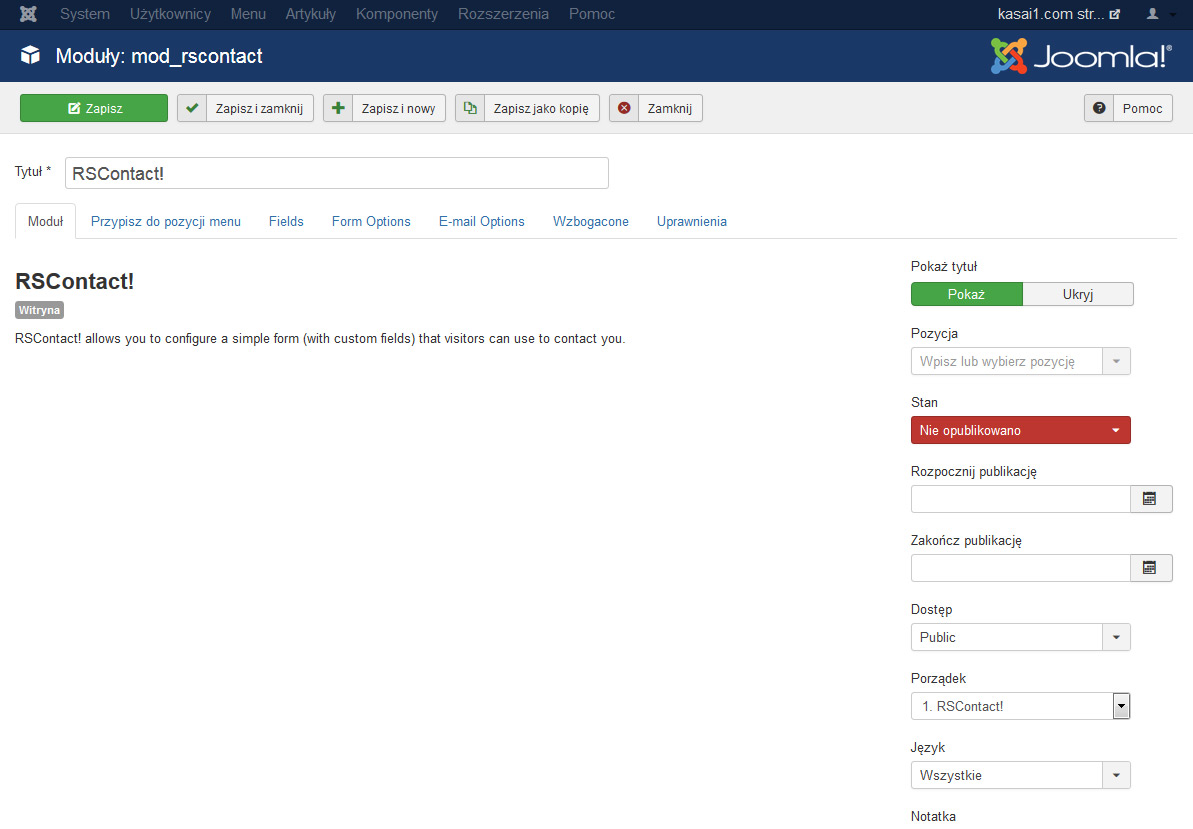Switch to the Form Options tab
Screen dimensions: 1193x829
click(x=371, y=221)
